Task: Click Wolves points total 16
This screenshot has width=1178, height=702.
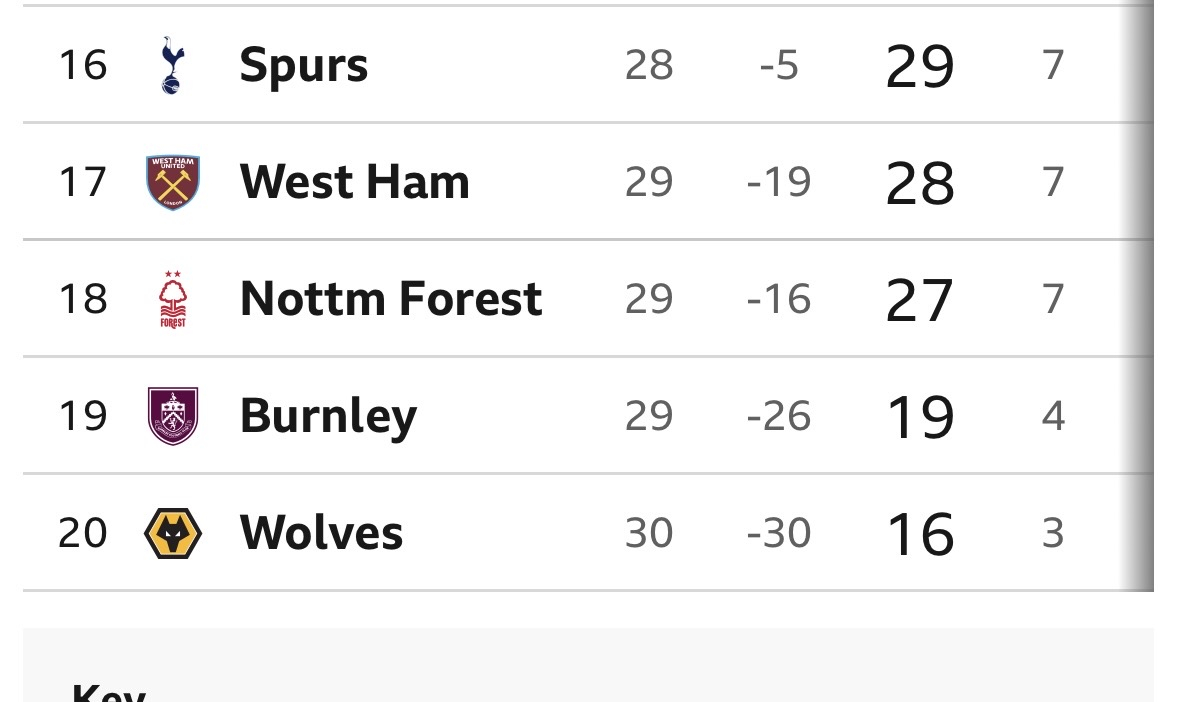Action: point(920,534)
